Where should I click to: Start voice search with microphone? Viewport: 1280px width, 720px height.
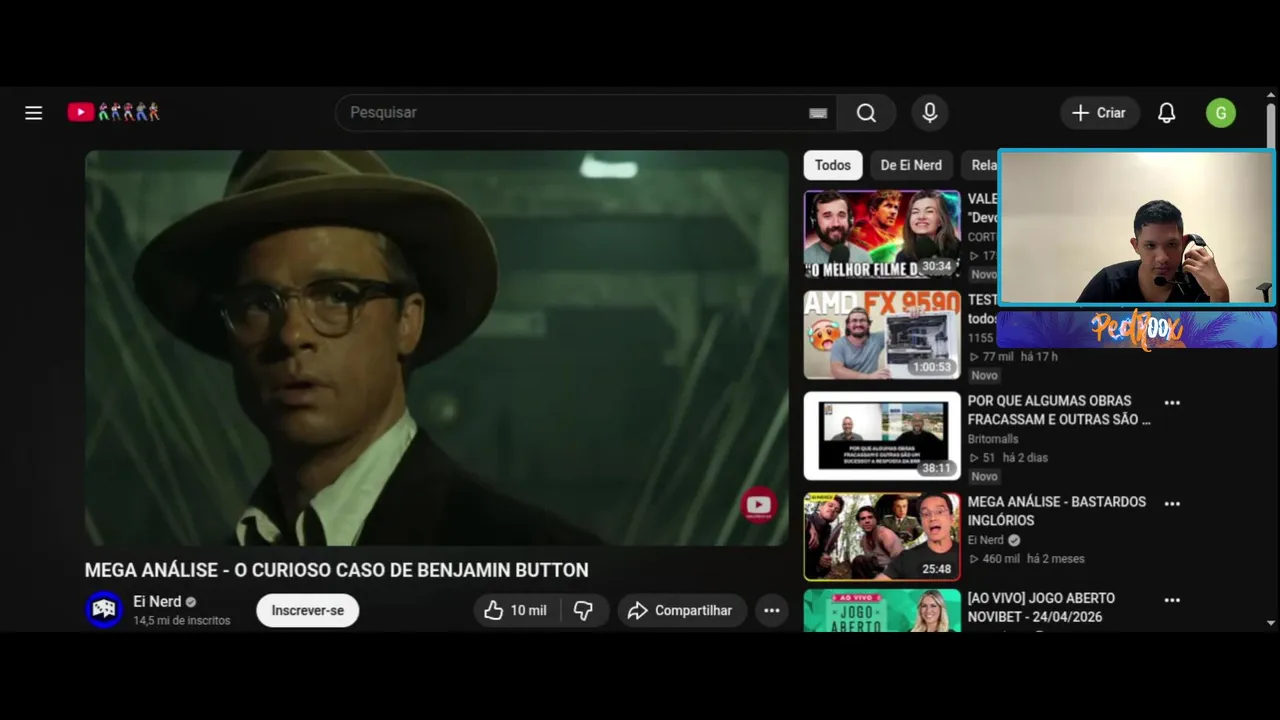click(x=930, y=113)
